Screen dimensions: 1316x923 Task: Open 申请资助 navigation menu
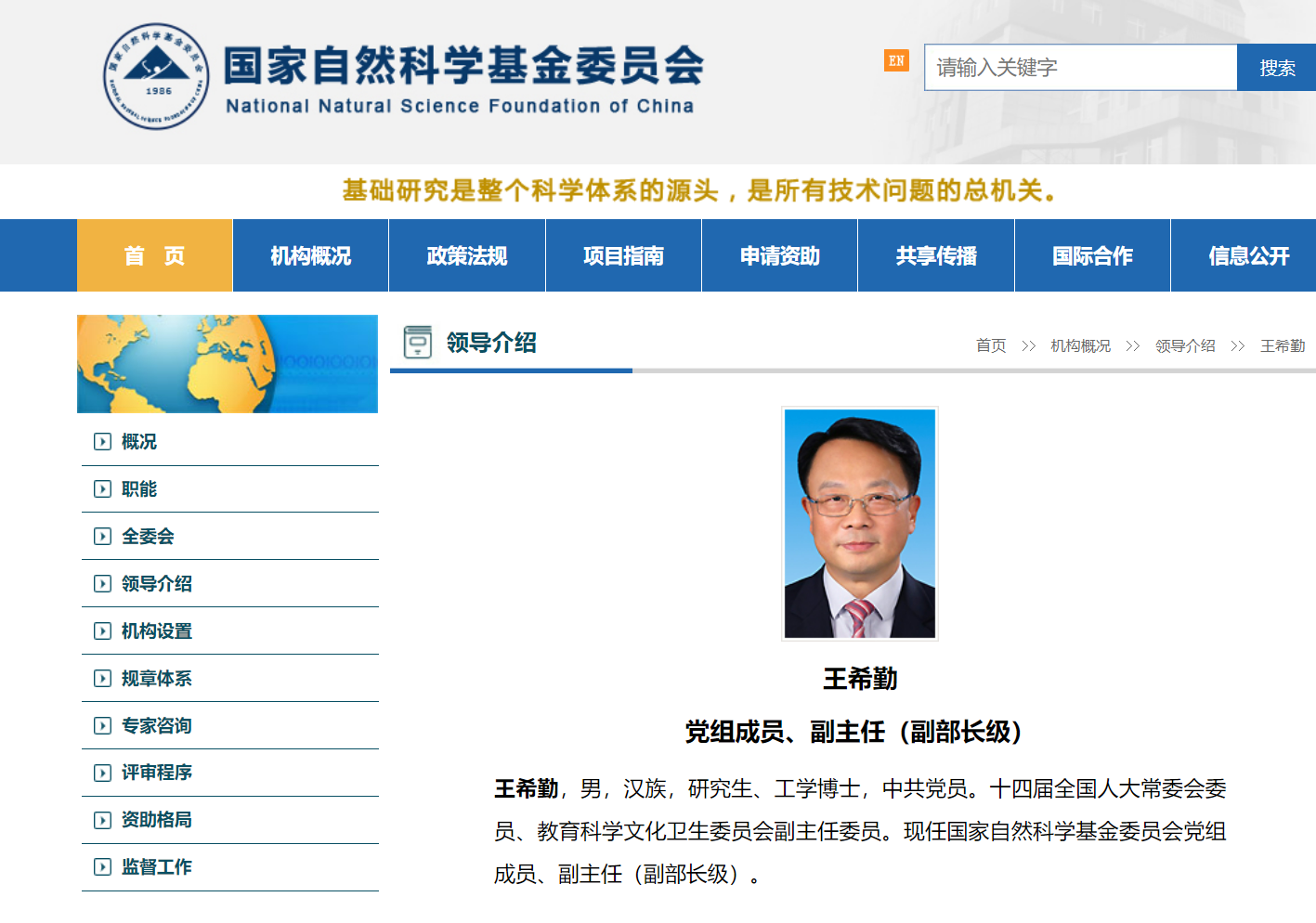pyautogui.click(x=780, y=255)
